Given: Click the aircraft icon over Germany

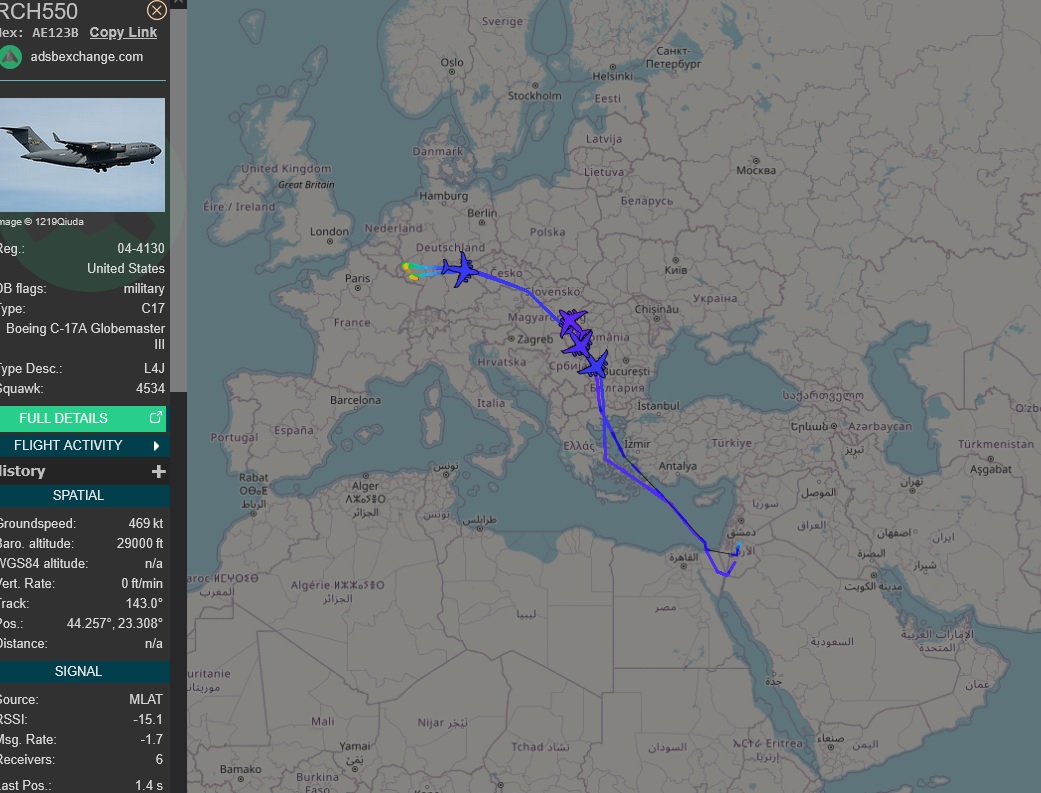Looking at the screenshot, I should [x=461, y=269].
